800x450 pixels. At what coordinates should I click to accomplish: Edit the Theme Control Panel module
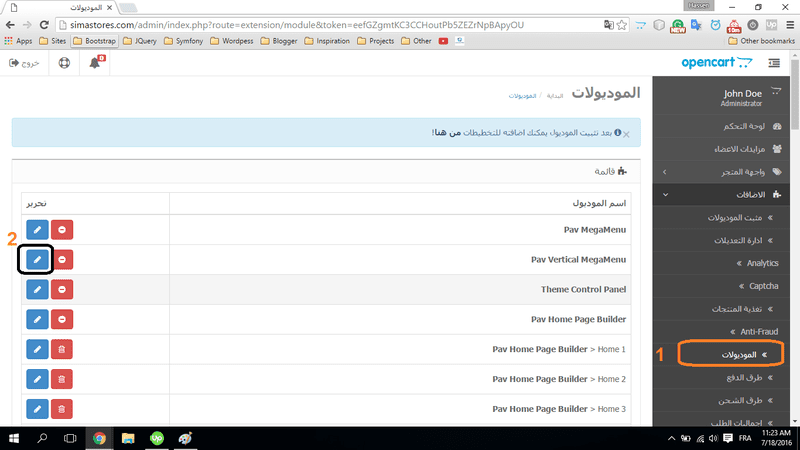click(x=37, y=289)
